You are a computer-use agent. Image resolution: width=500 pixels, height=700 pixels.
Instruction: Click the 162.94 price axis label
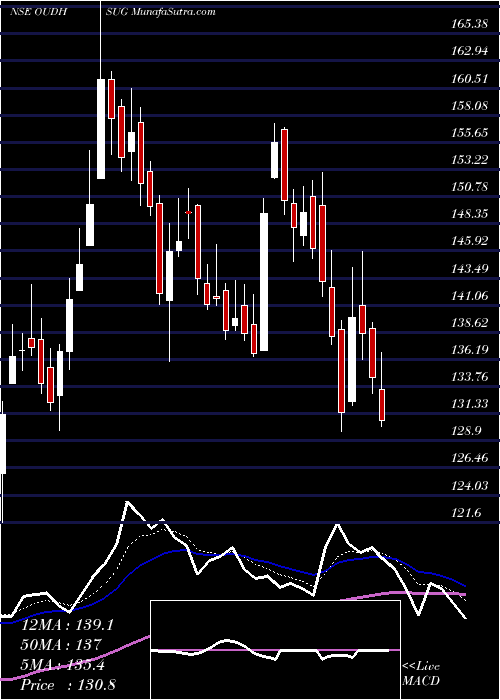pyautogui.click(x=469, y=51)
